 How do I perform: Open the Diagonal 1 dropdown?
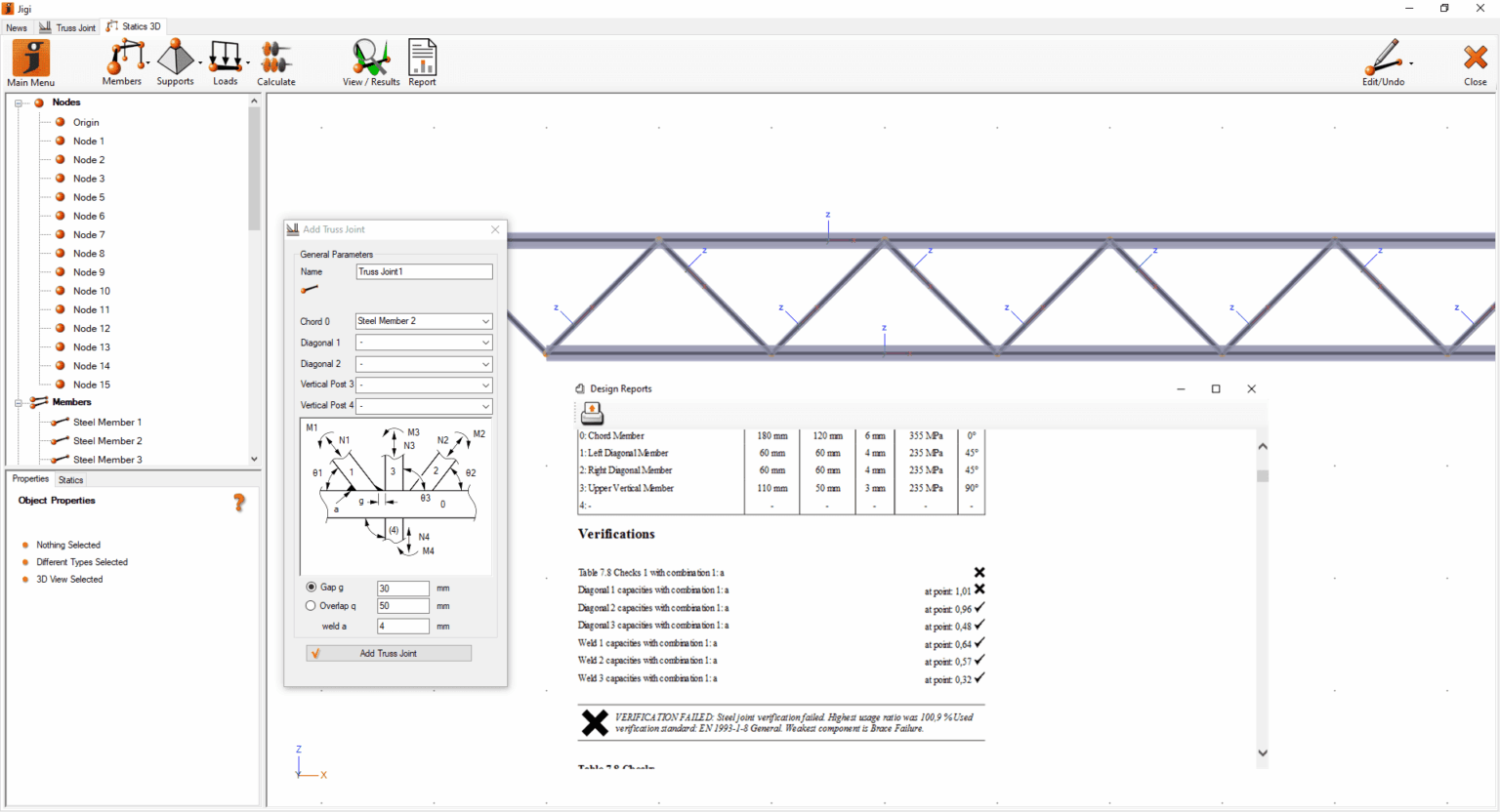click(x=485, y=343)
